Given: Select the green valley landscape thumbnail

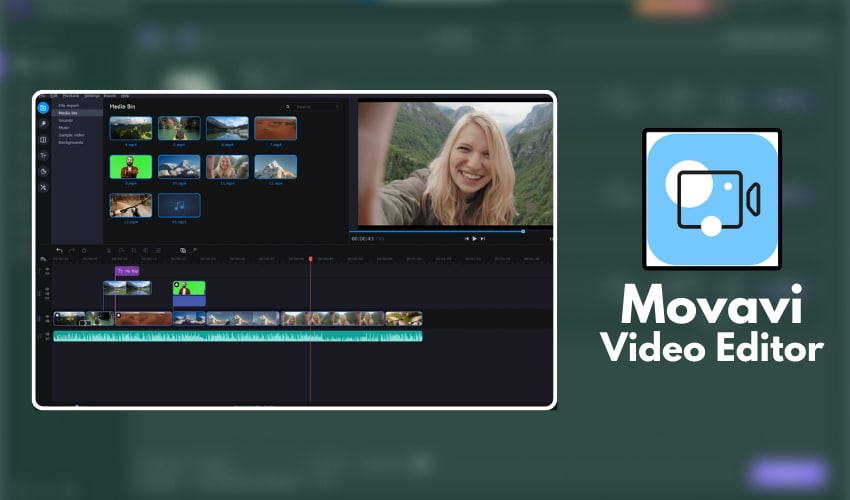Looking at the screenshot, I should (x=131, y=129).
